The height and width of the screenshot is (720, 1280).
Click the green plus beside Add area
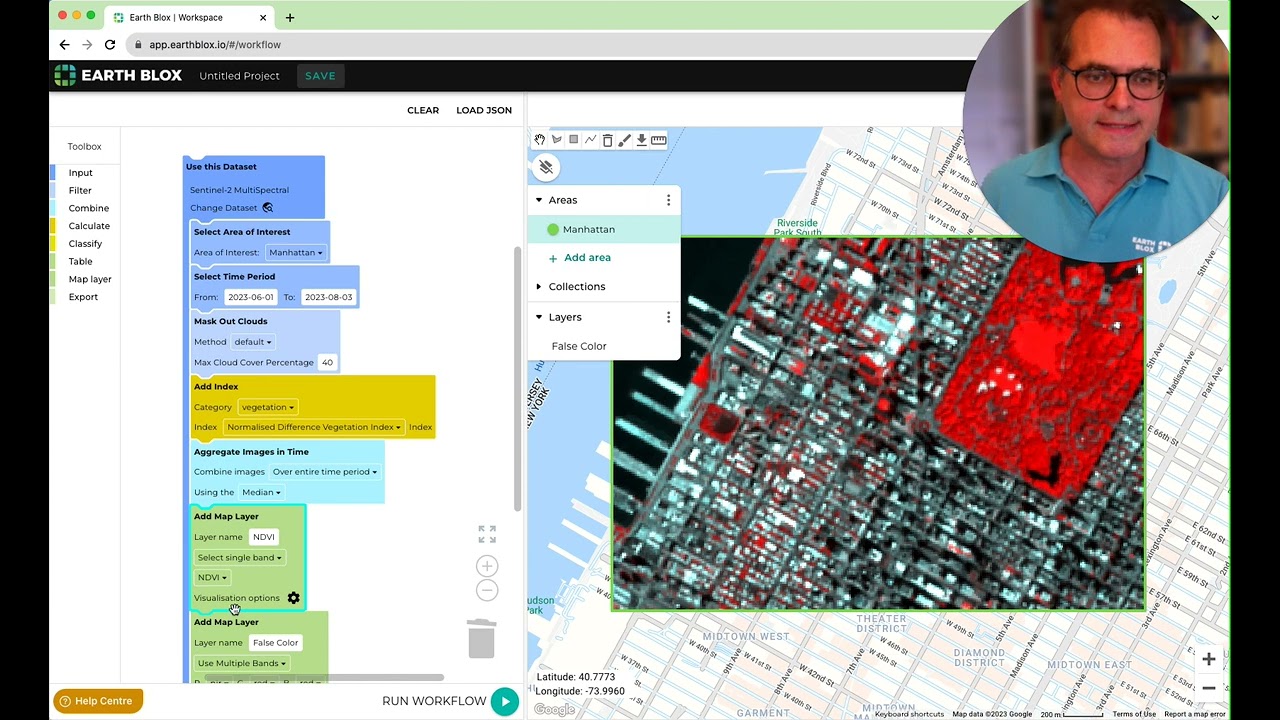(x=553, y=258)
